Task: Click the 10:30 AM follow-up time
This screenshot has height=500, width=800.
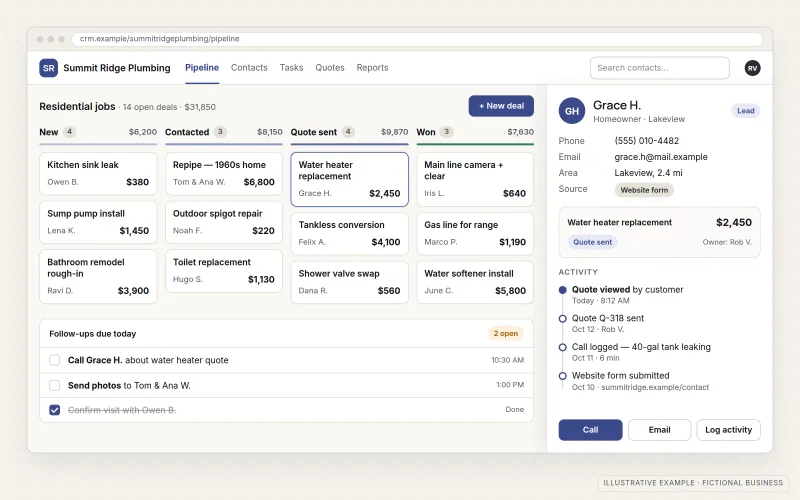Action: click(x=507, y=360)
